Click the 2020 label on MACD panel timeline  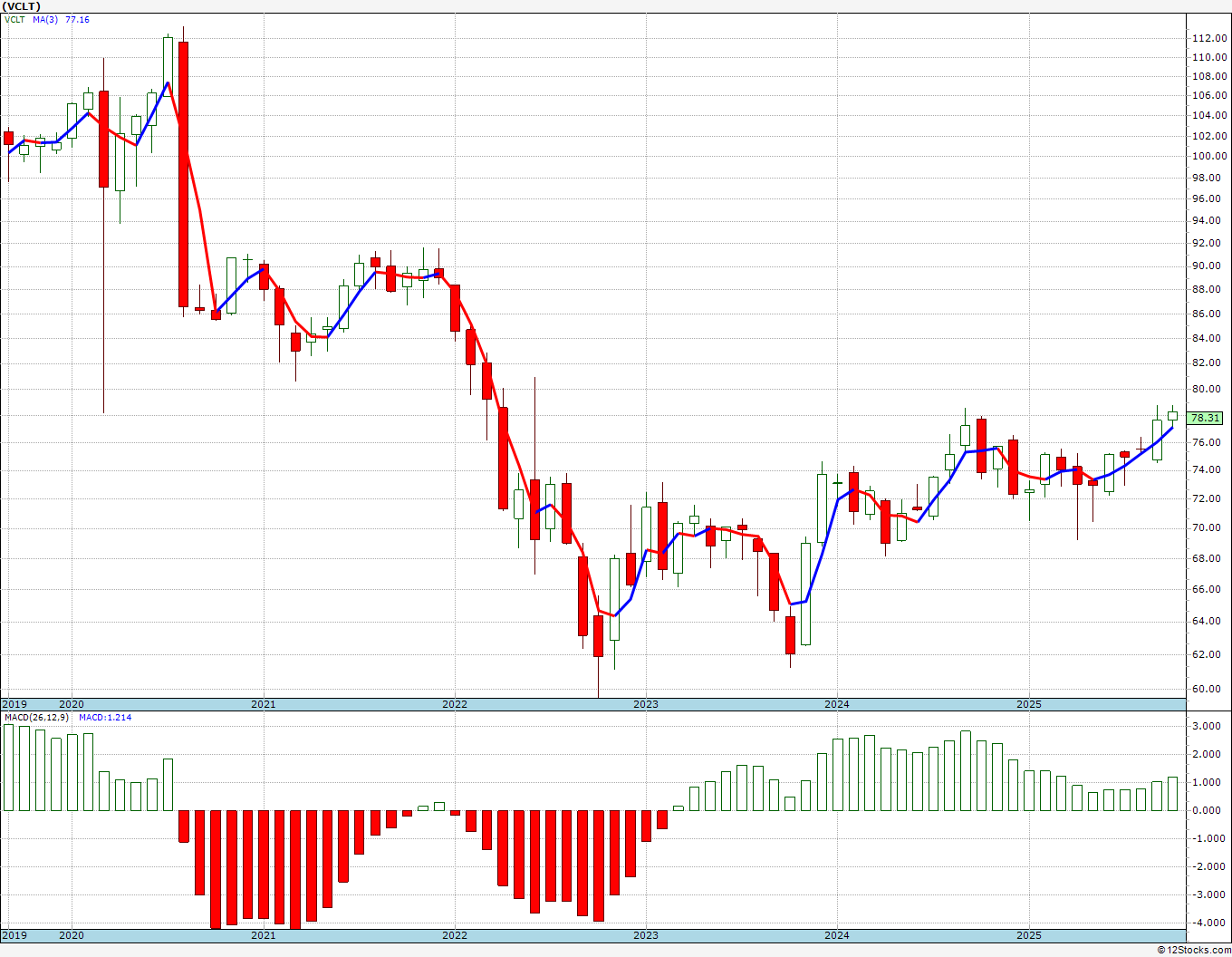tap(72, 935)
